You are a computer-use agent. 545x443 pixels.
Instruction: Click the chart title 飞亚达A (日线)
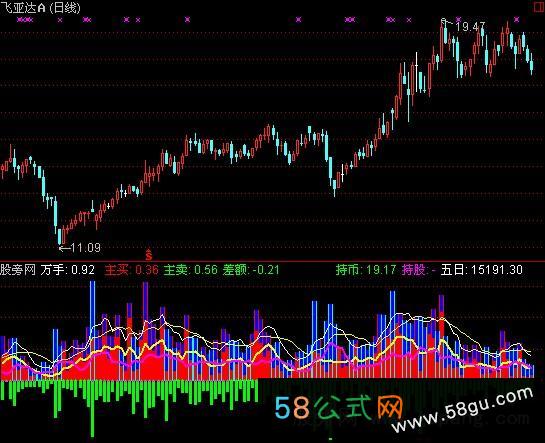point(40,8)
